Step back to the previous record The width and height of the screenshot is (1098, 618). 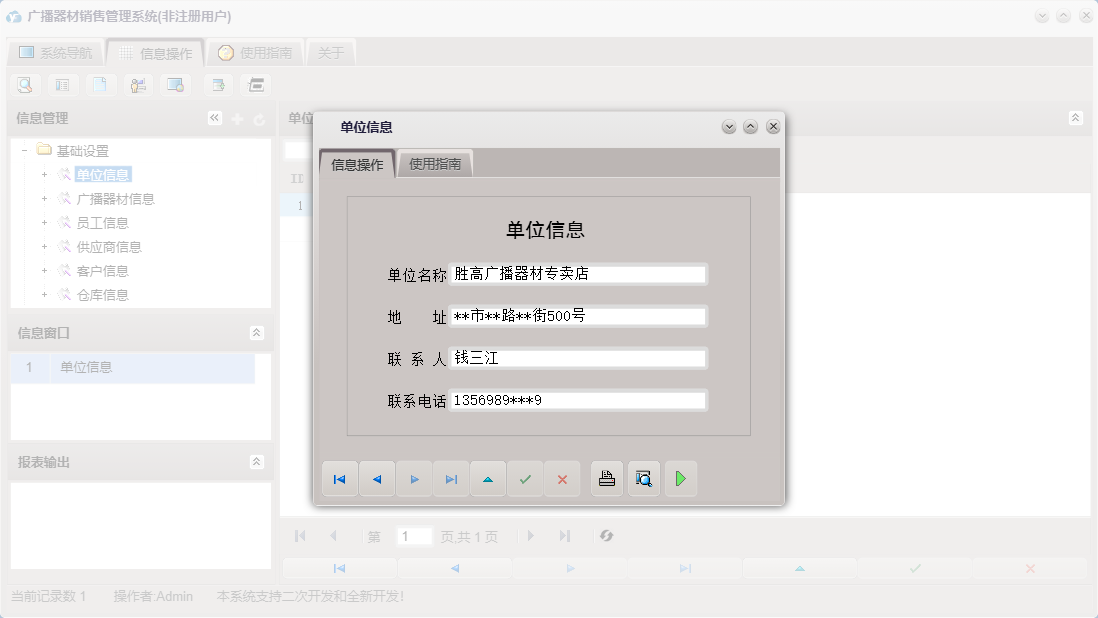coord(377,479)
